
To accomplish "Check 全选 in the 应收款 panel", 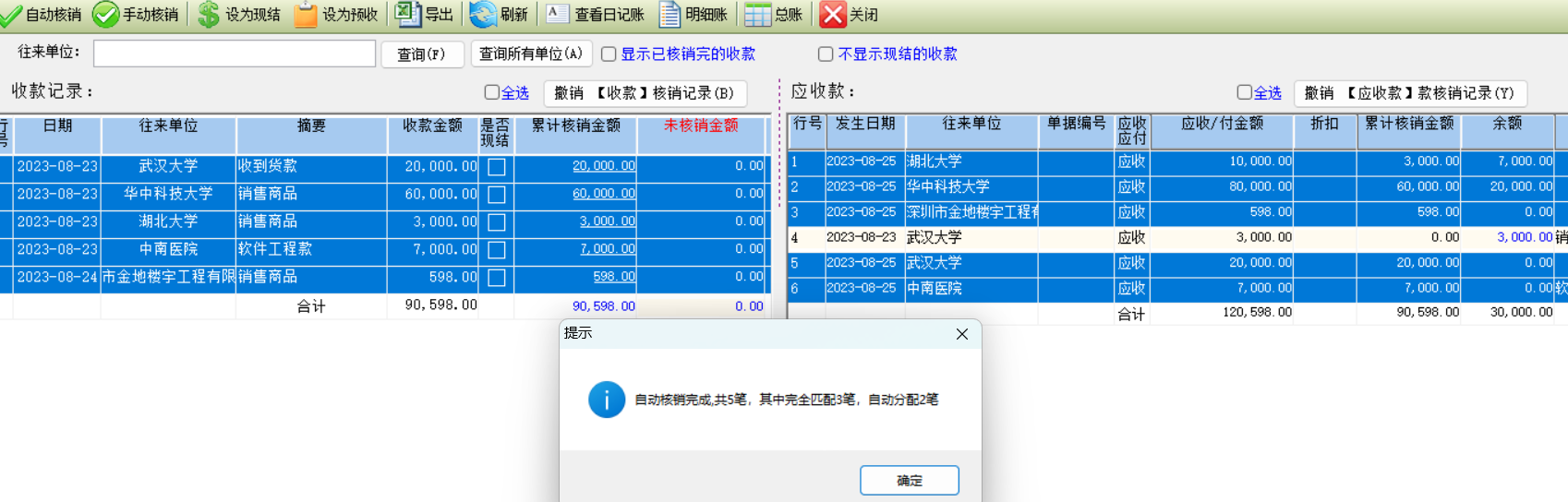I will click(x=1244, y=92).
